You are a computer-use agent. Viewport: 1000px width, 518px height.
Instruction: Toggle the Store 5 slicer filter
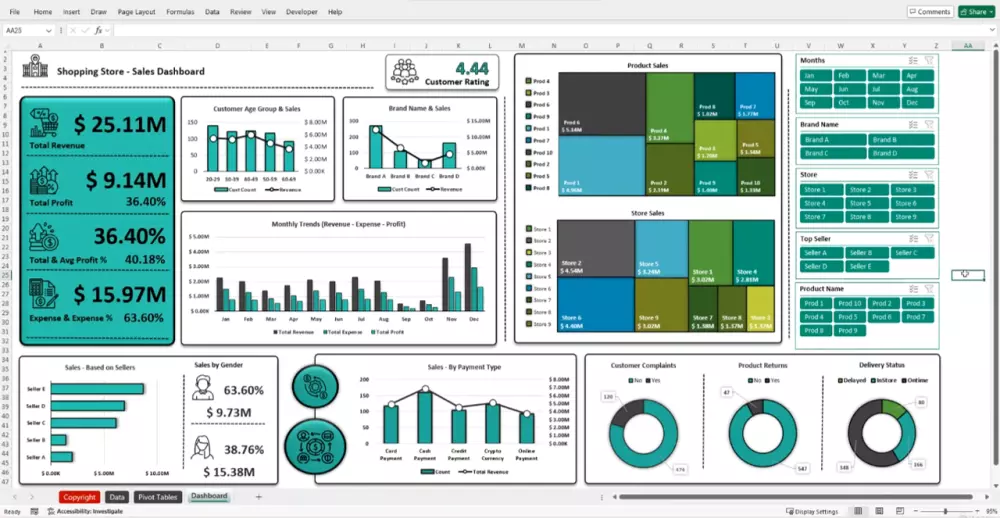pyautogui.click(x=867, y=204)
